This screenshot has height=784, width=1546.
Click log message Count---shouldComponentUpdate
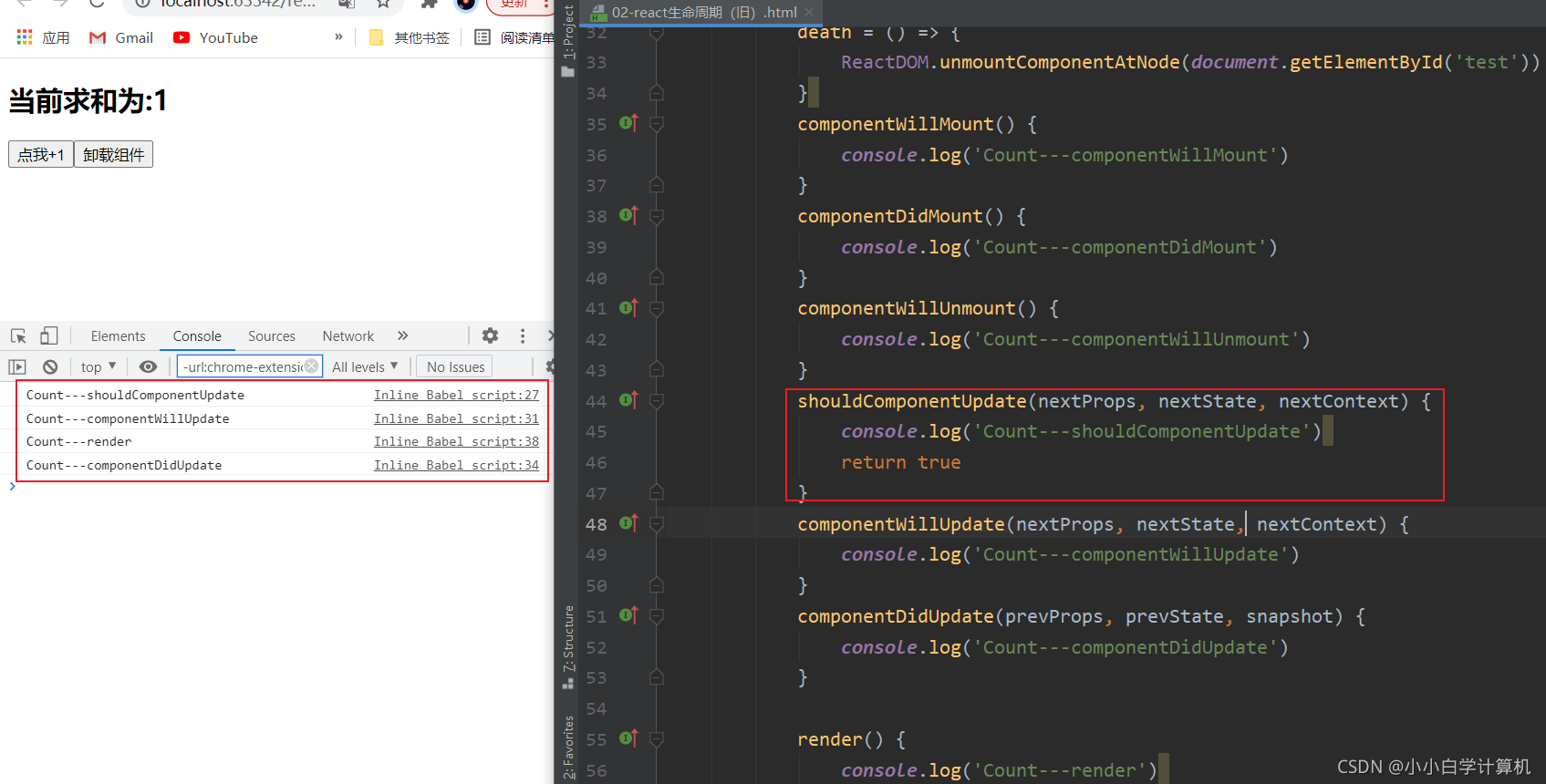(135, 395)
